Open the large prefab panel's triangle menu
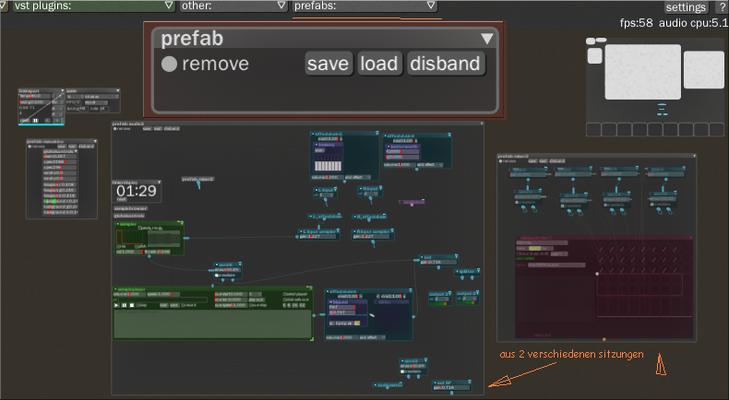 pos(487,38)
